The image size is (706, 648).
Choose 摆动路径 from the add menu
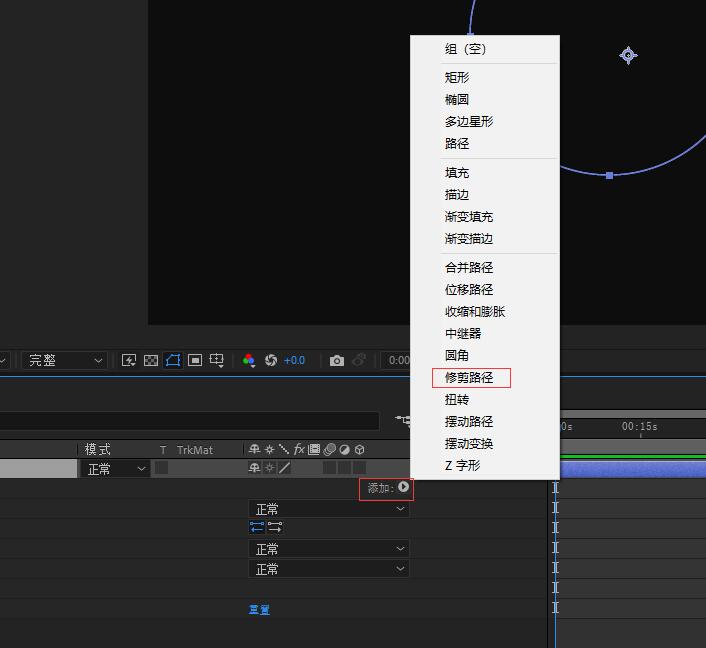[485, 421]
